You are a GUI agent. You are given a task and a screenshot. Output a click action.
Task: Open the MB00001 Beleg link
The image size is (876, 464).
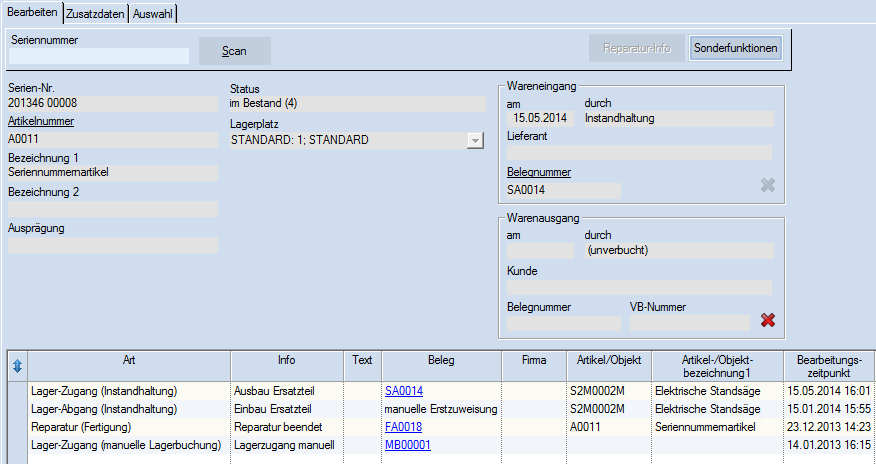click(x=407, y=445)
